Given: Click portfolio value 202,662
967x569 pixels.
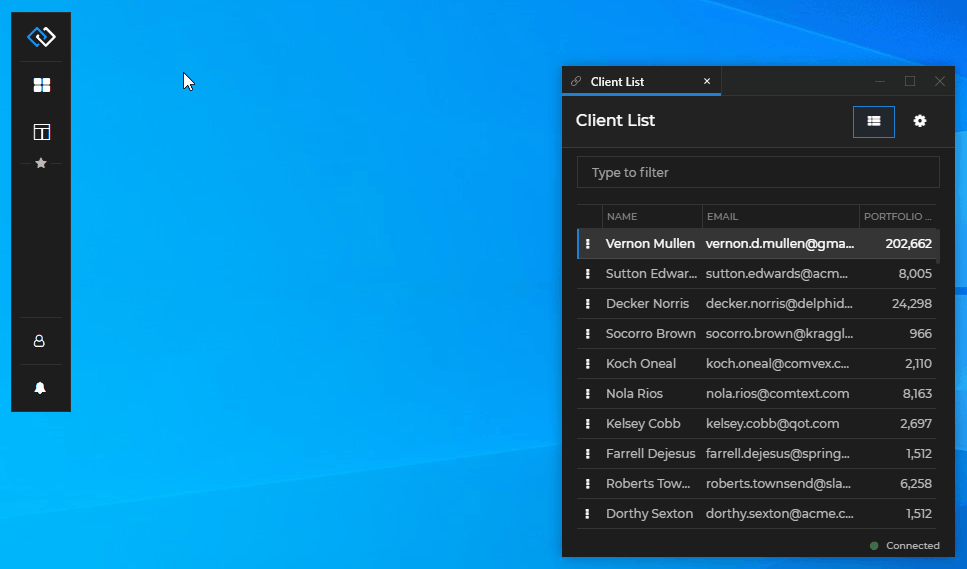Looking at the screenshot, I should click(908, 244).
